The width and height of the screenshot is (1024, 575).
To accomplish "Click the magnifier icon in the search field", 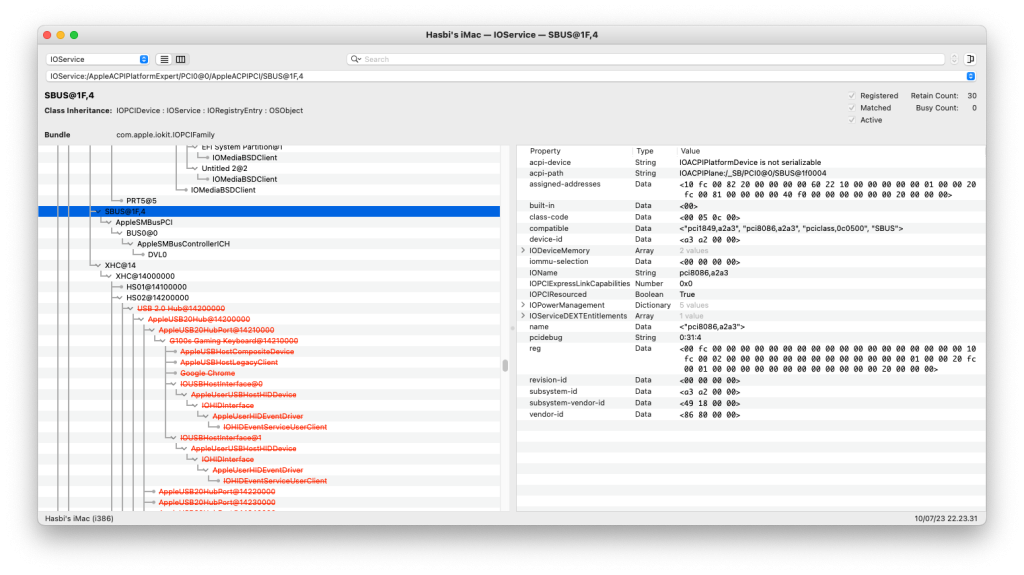I will click(356, 60).
